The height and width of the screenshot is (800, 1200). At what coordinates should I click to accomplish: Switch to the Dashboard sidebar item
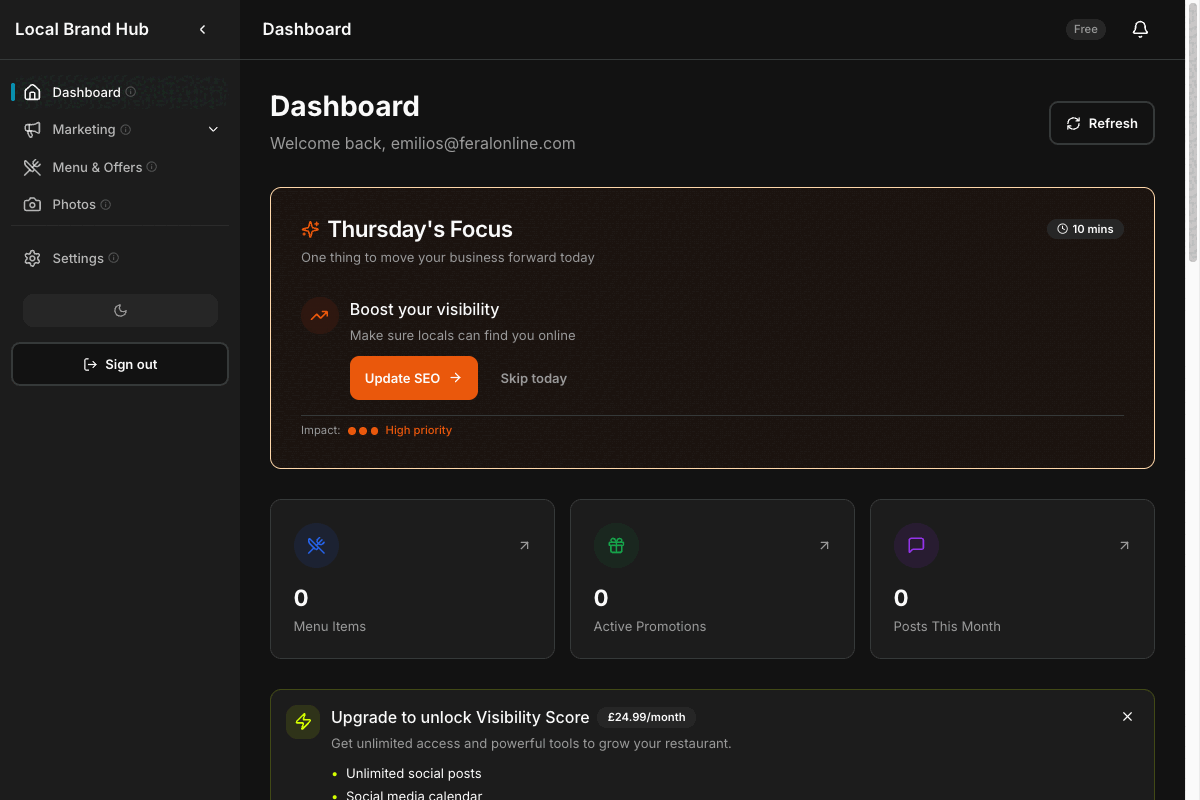89,91
